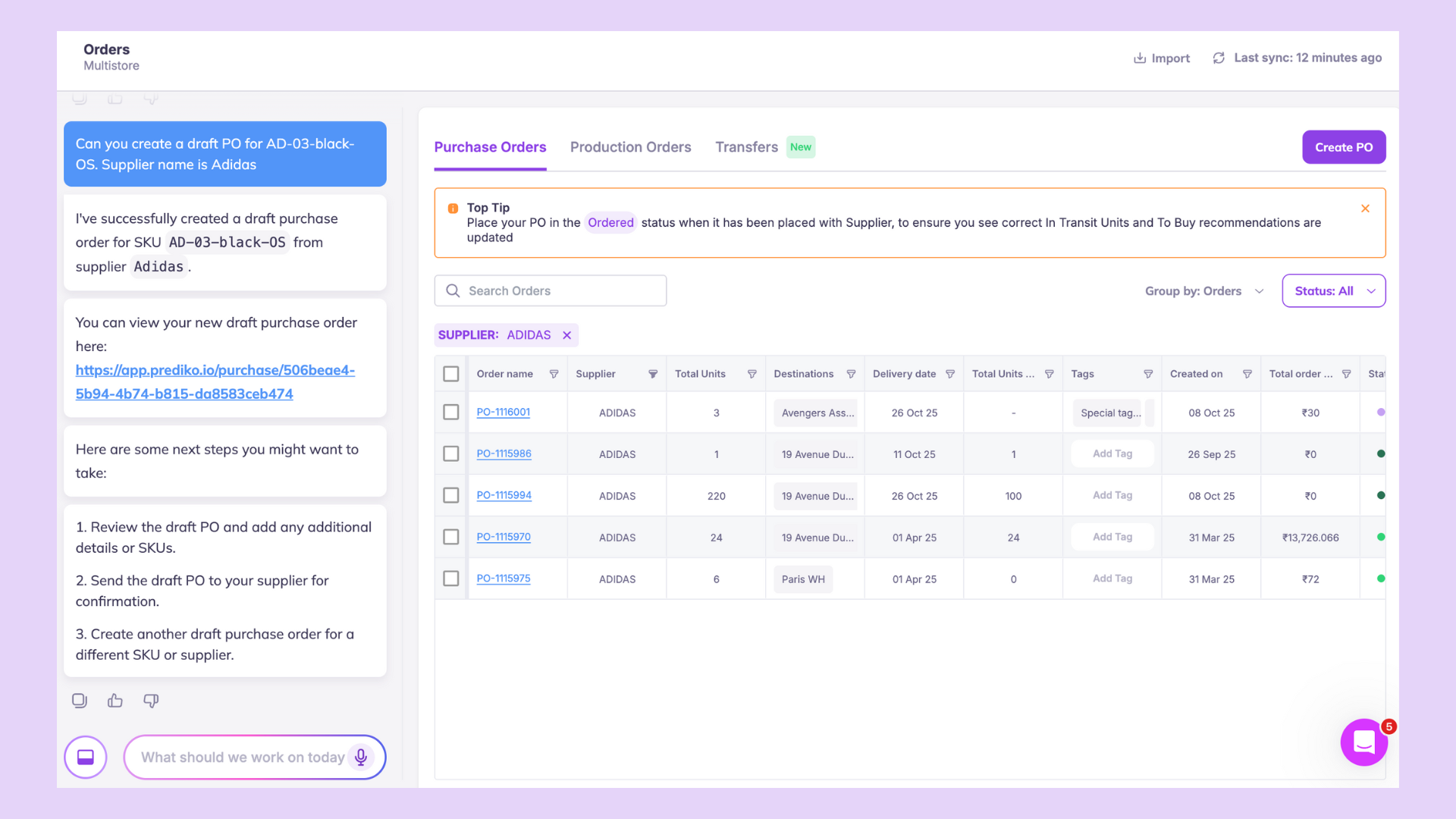Click the thumbs up feedback icon
Image resolution: width=1456 pixels, height=819 pixels.
click(115, 701)
